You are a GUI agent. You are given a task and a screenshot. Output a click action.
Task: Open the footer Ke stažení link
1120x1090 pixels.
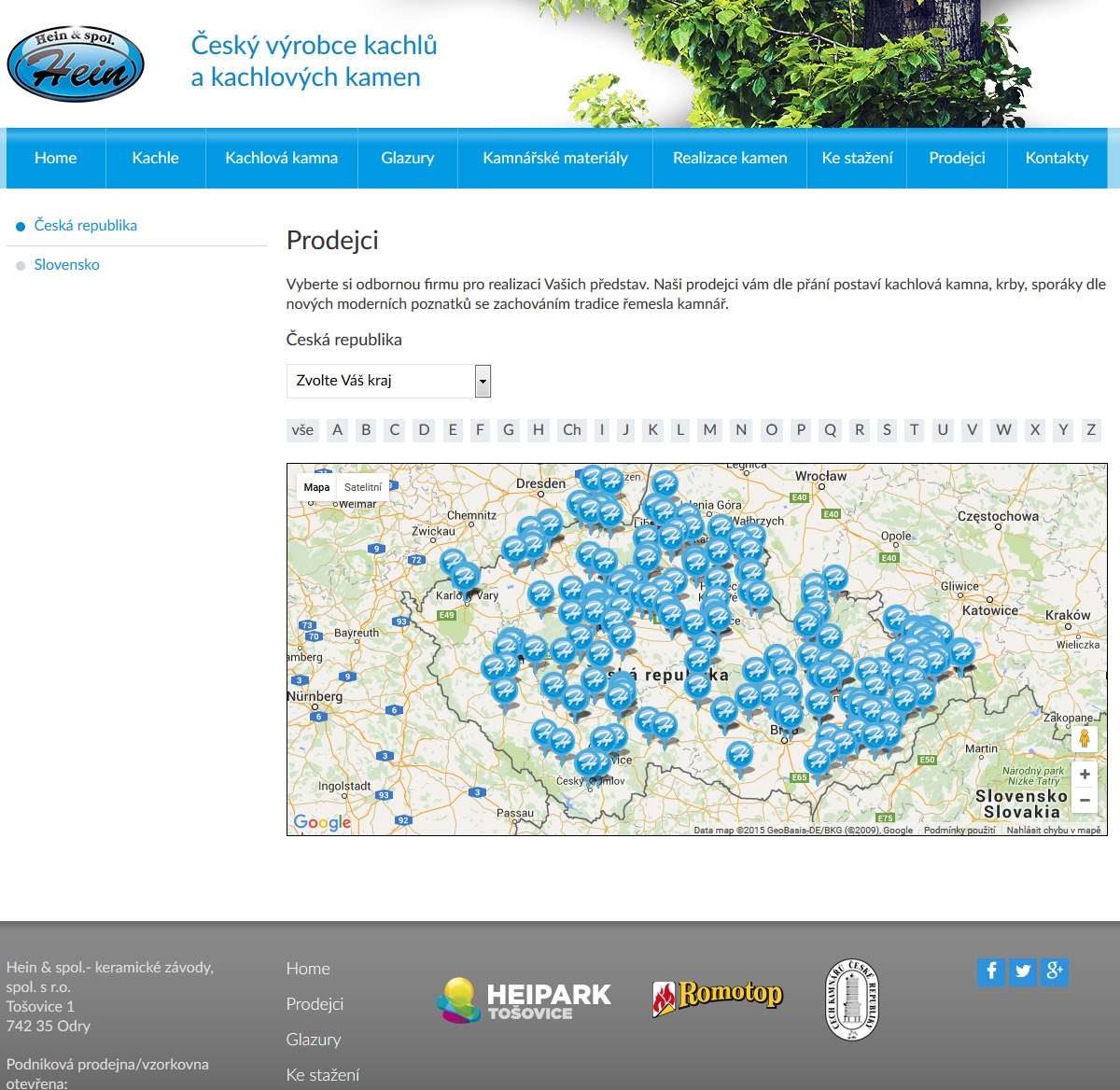[323, 1075]
